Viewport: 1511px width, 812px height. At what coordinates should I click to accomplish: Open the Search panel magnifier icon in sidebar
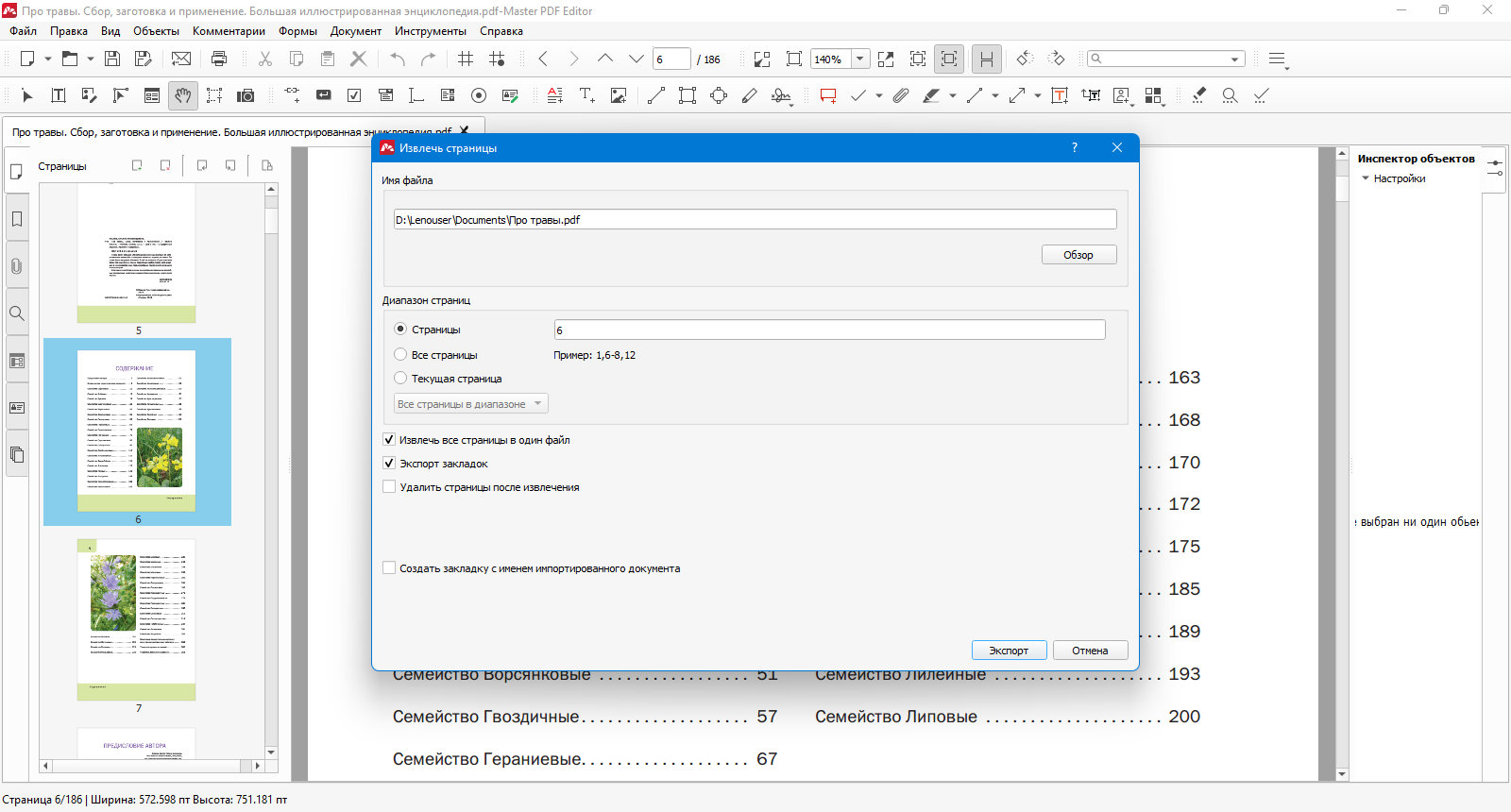pos(17,313)
